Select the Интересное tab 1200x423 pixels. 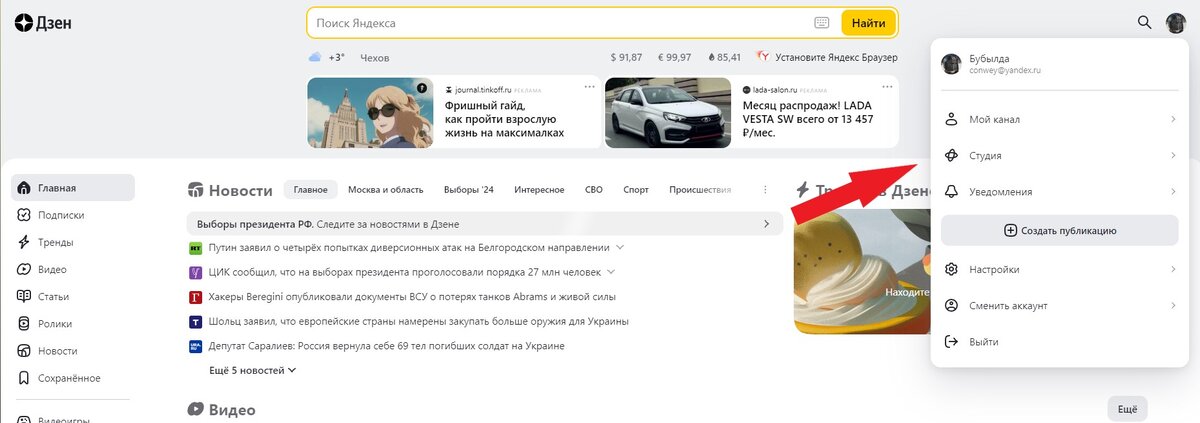(x=539, y=189)
